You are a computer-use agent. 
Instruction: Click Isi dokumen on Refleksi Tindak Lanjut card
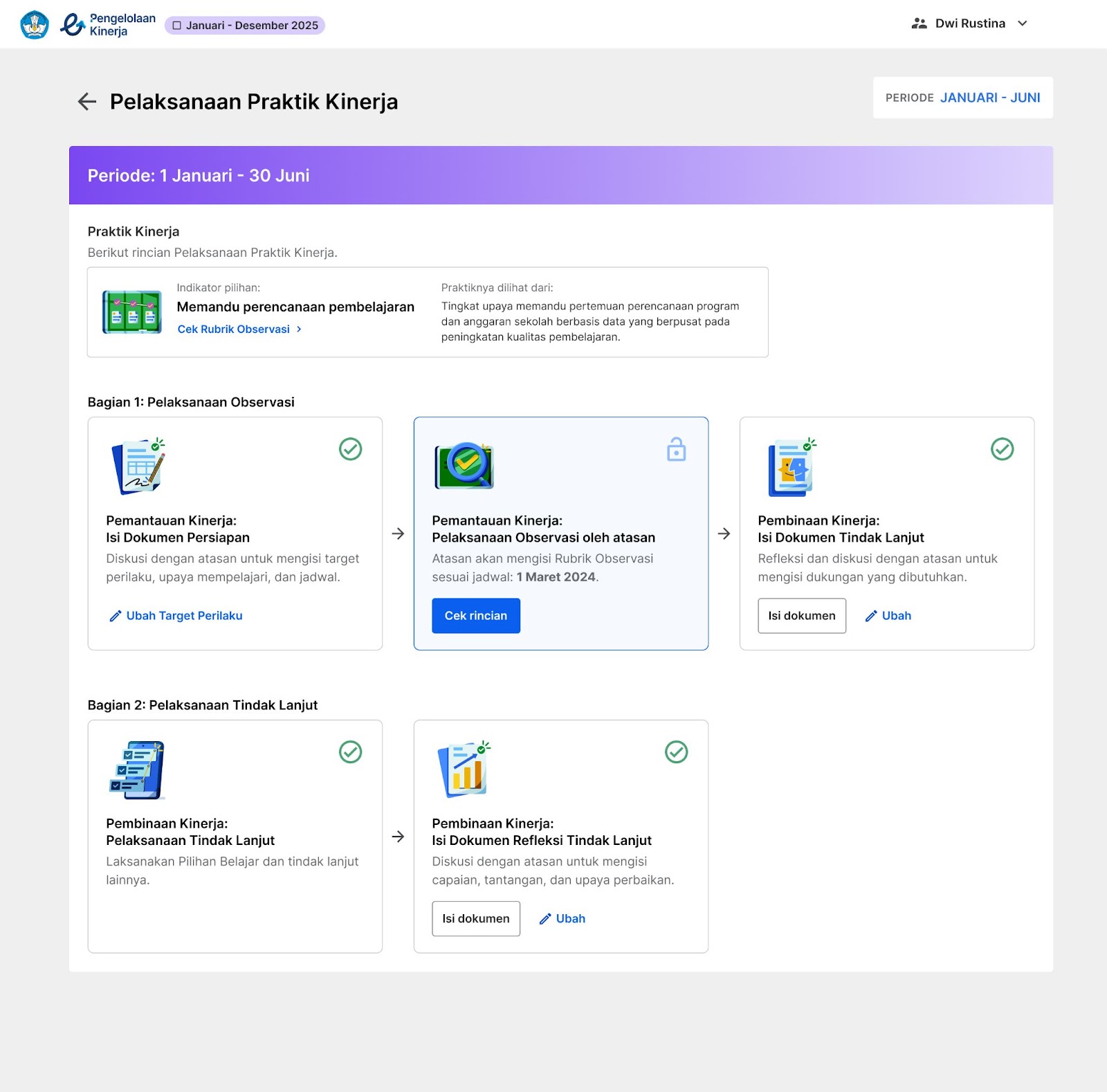click(476, 919)
